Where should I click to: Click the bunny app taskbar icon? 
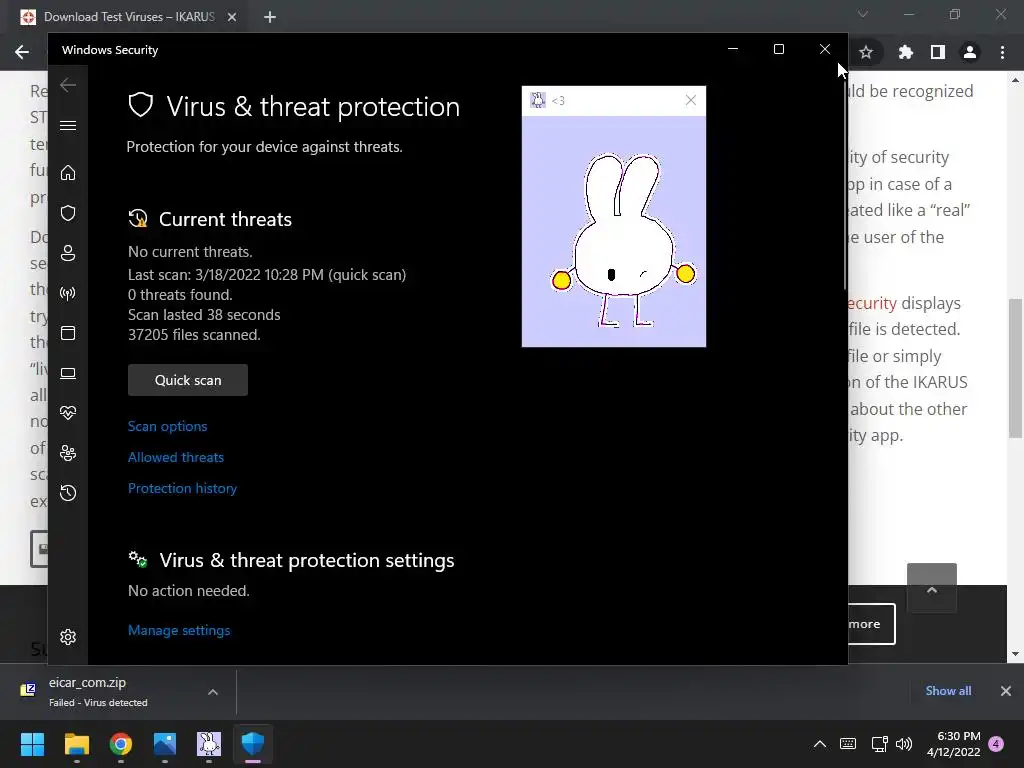pyautogui.click(x=209, y=744)
